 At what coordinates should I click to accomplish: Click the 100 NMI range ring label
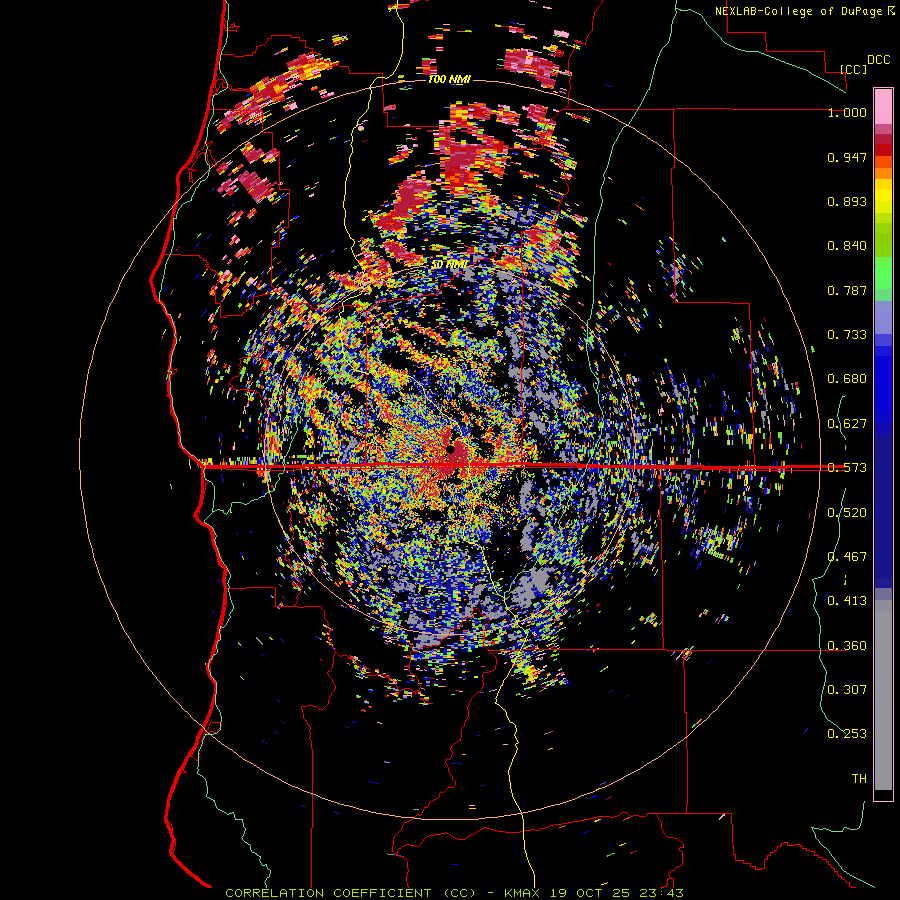tap(449, 79)
